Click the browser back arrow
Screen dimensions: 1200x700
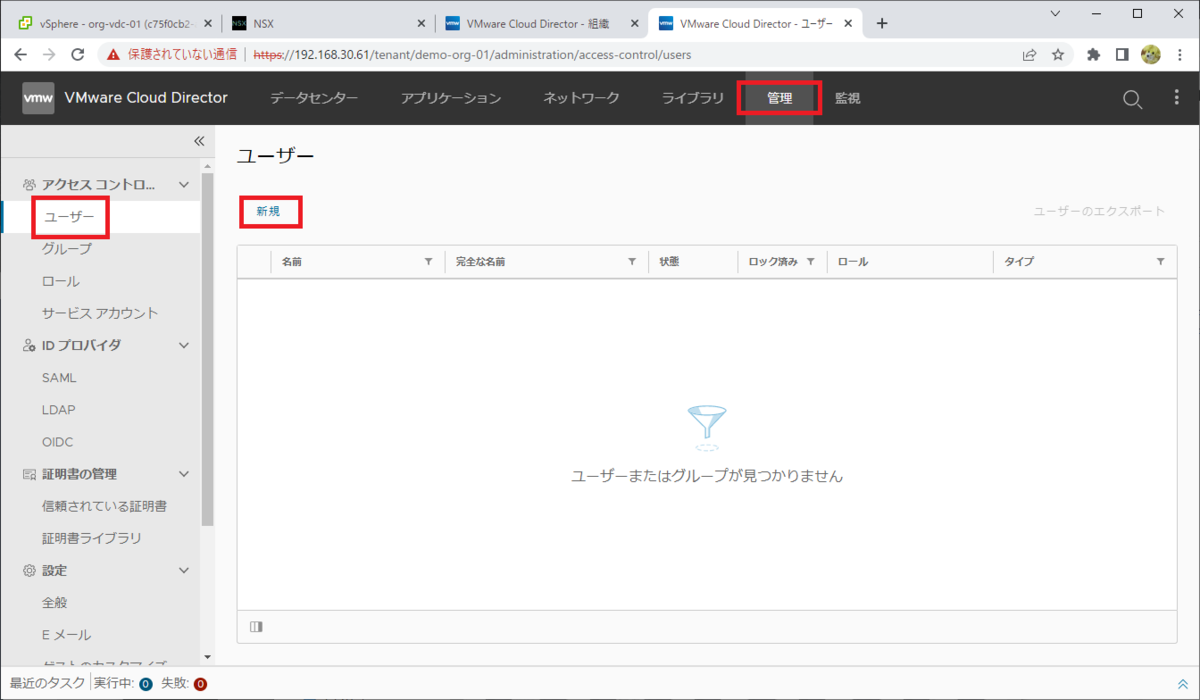(21, 55)
